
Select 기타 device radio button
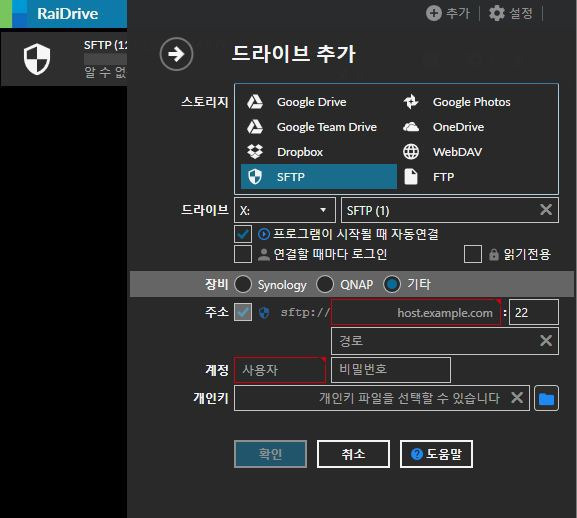pos(392,284)
